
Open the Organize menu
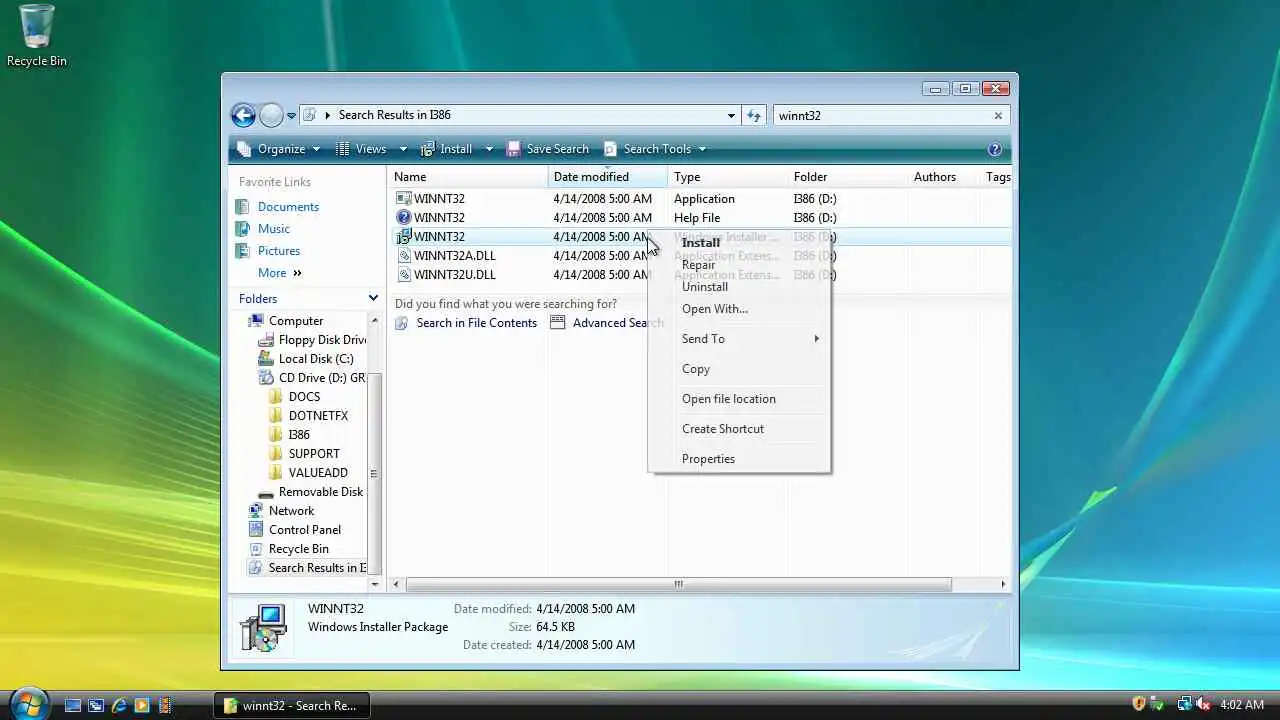[x=279, y=149]
